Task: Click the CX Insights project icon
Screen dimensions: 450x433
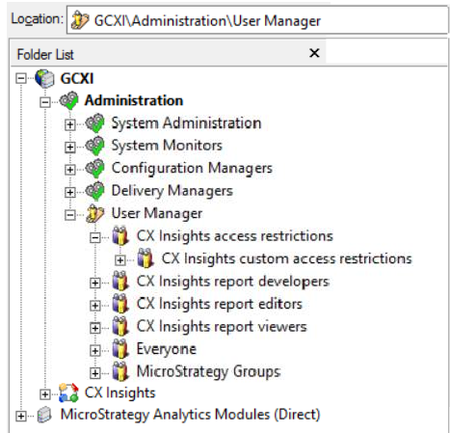Action: click(69, 393)
